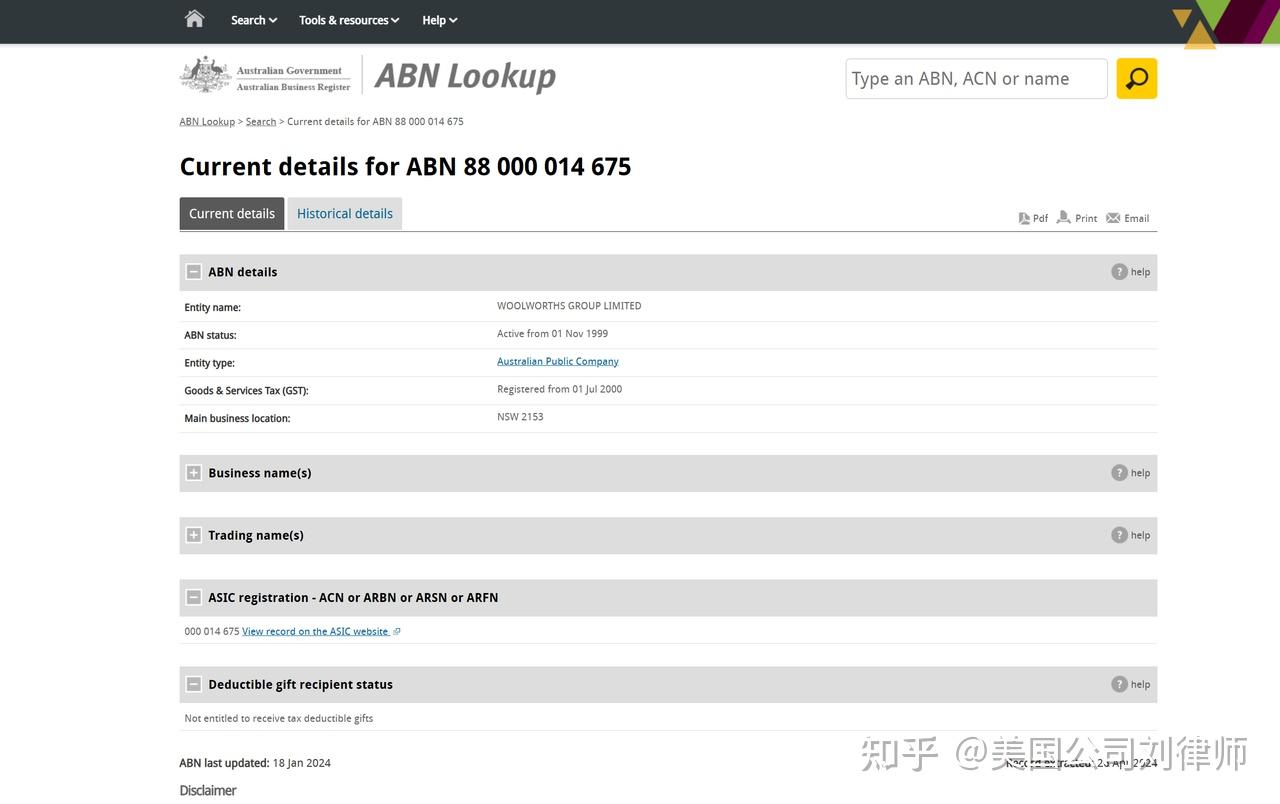
Task: Open the Australian Public Company link
Action: pos(558,362)
